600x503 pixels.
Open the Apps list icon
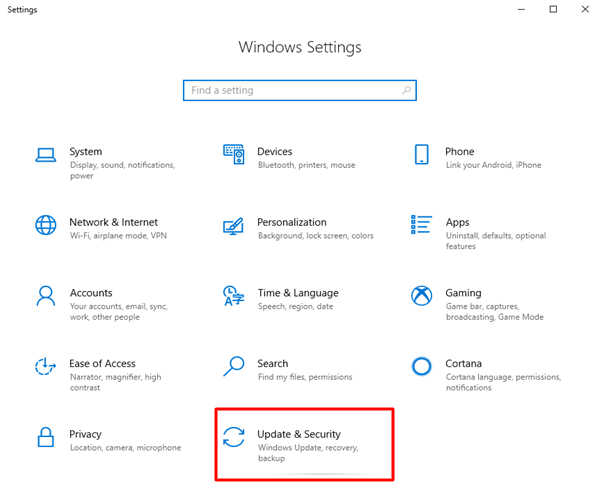[x=422, y=225]
